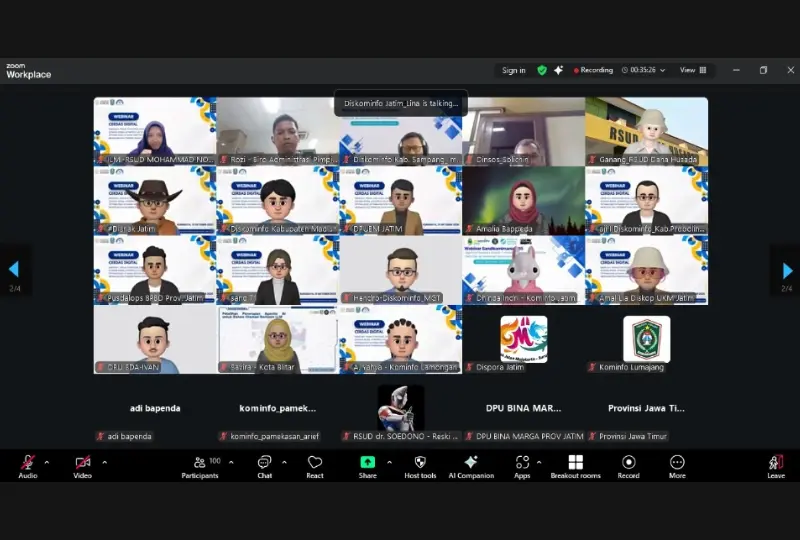The image size is (800, 540).
Task: Open the Apps menu
Action: click(x=522, y=466)
